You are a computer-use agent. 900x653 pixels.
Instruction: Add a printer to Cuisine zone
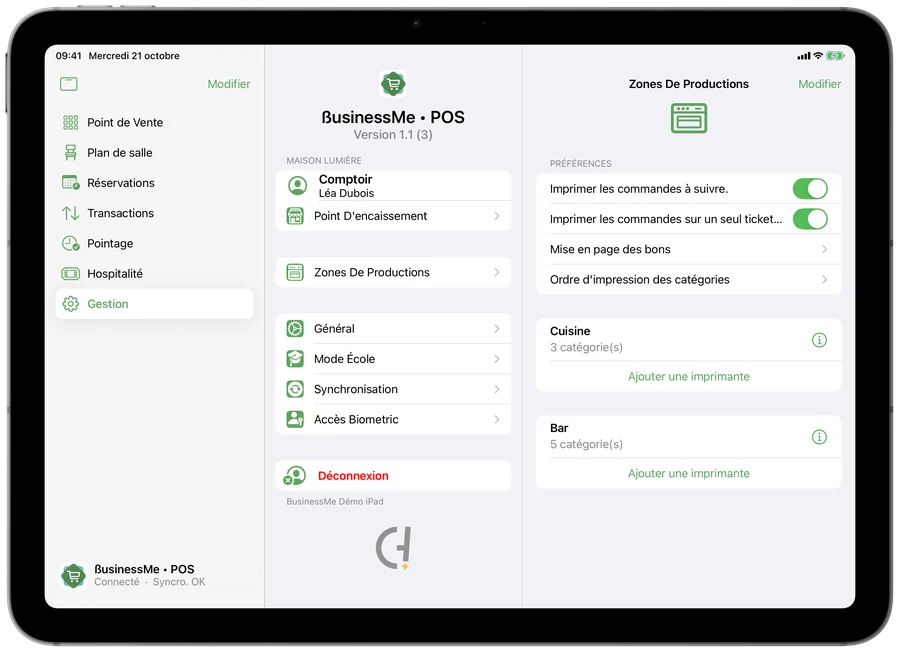689,376
